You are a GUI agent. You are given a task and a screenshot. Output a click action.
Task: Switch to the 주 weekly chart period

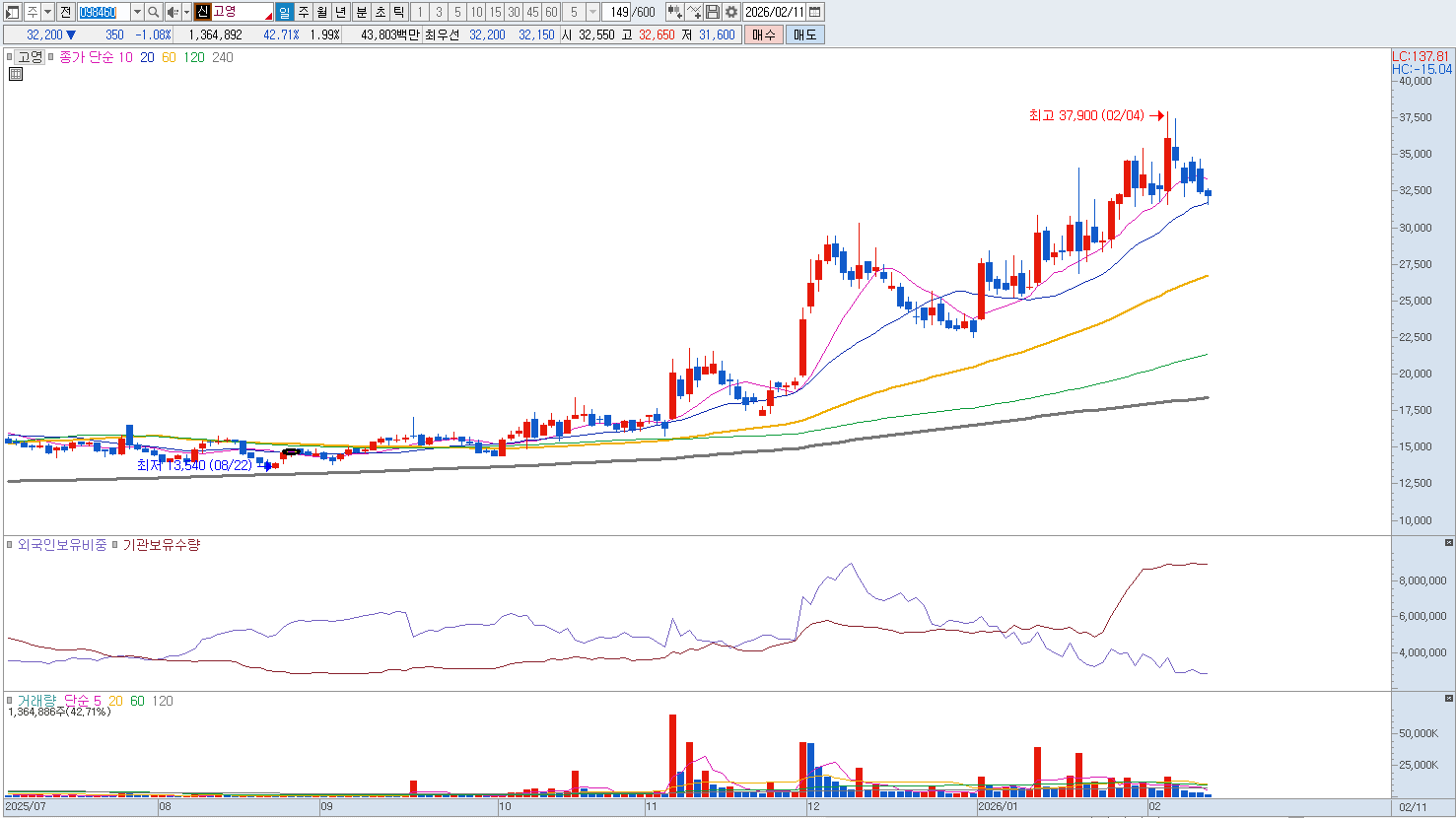(x=304, y=12)
